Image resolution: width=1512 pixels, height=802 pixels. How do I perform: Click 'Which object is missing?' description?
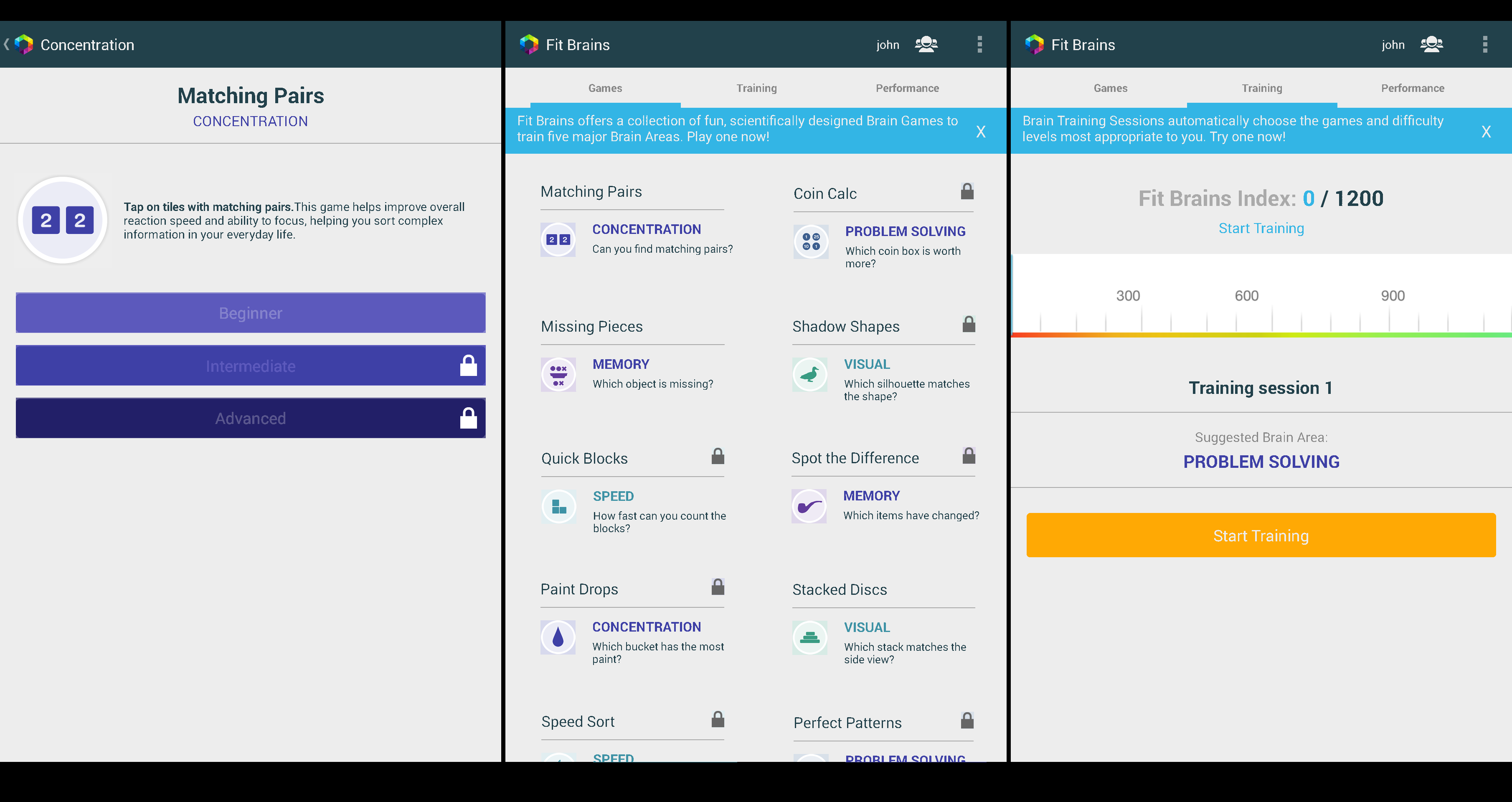click(653, 384)
